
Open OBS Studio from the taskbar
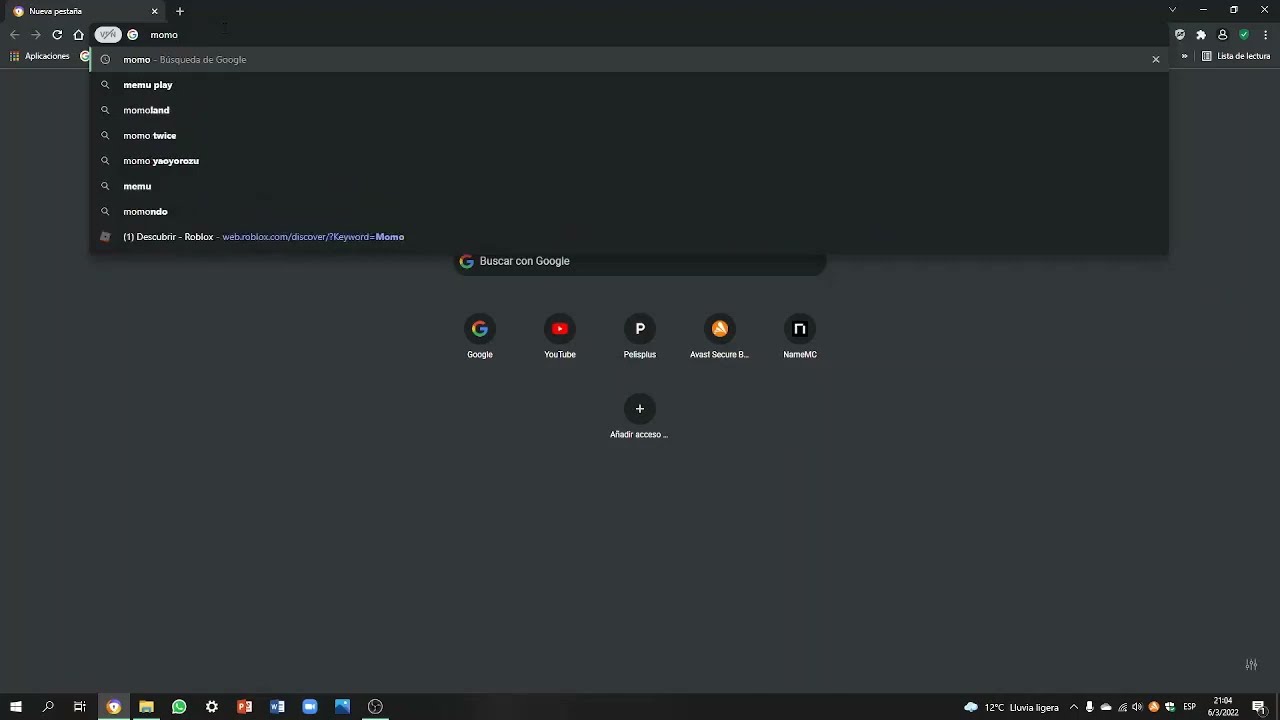(x=375, y=707)
